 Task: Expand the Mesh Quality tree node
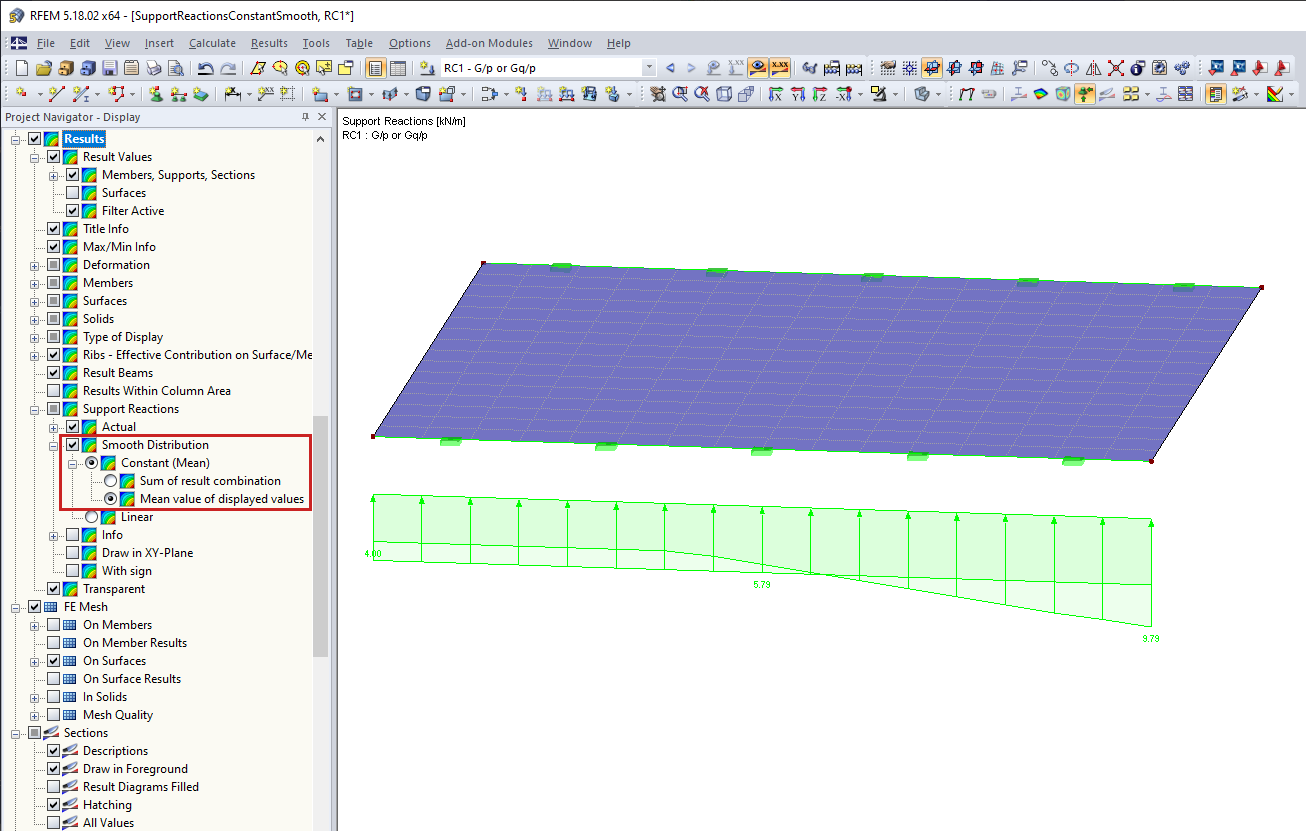tap(35, 715)
